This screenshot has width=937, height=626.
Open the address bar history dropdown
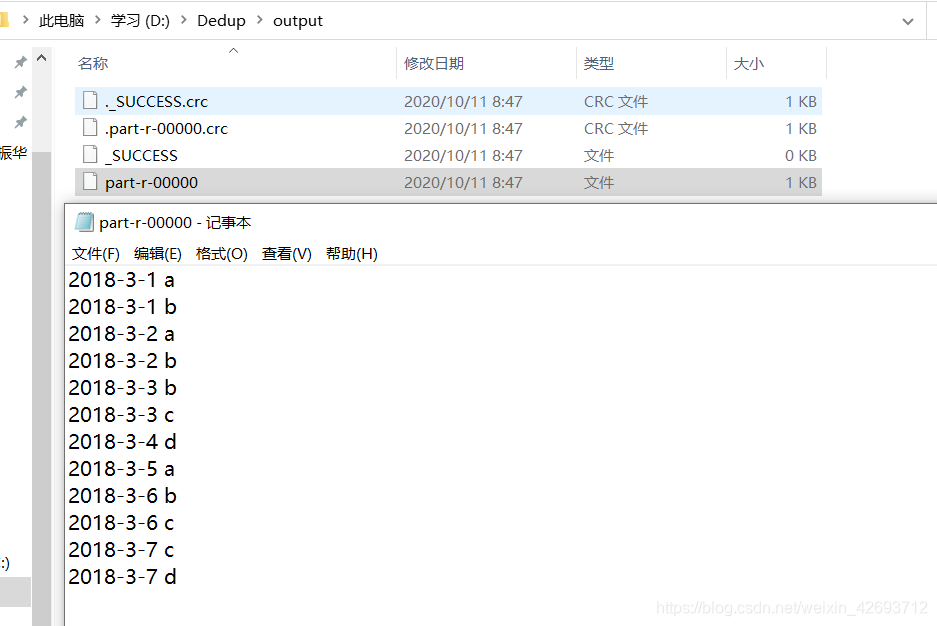pos(908,22)
